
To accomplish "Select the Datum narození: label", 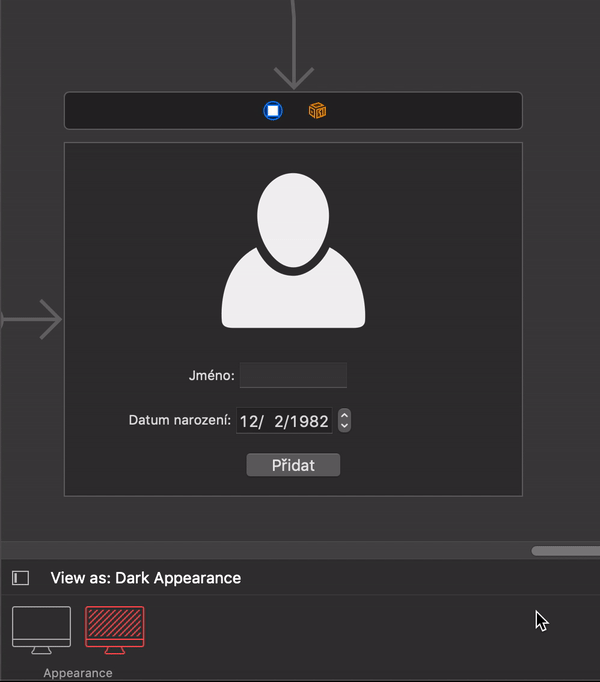I will [x=180, y=420].
